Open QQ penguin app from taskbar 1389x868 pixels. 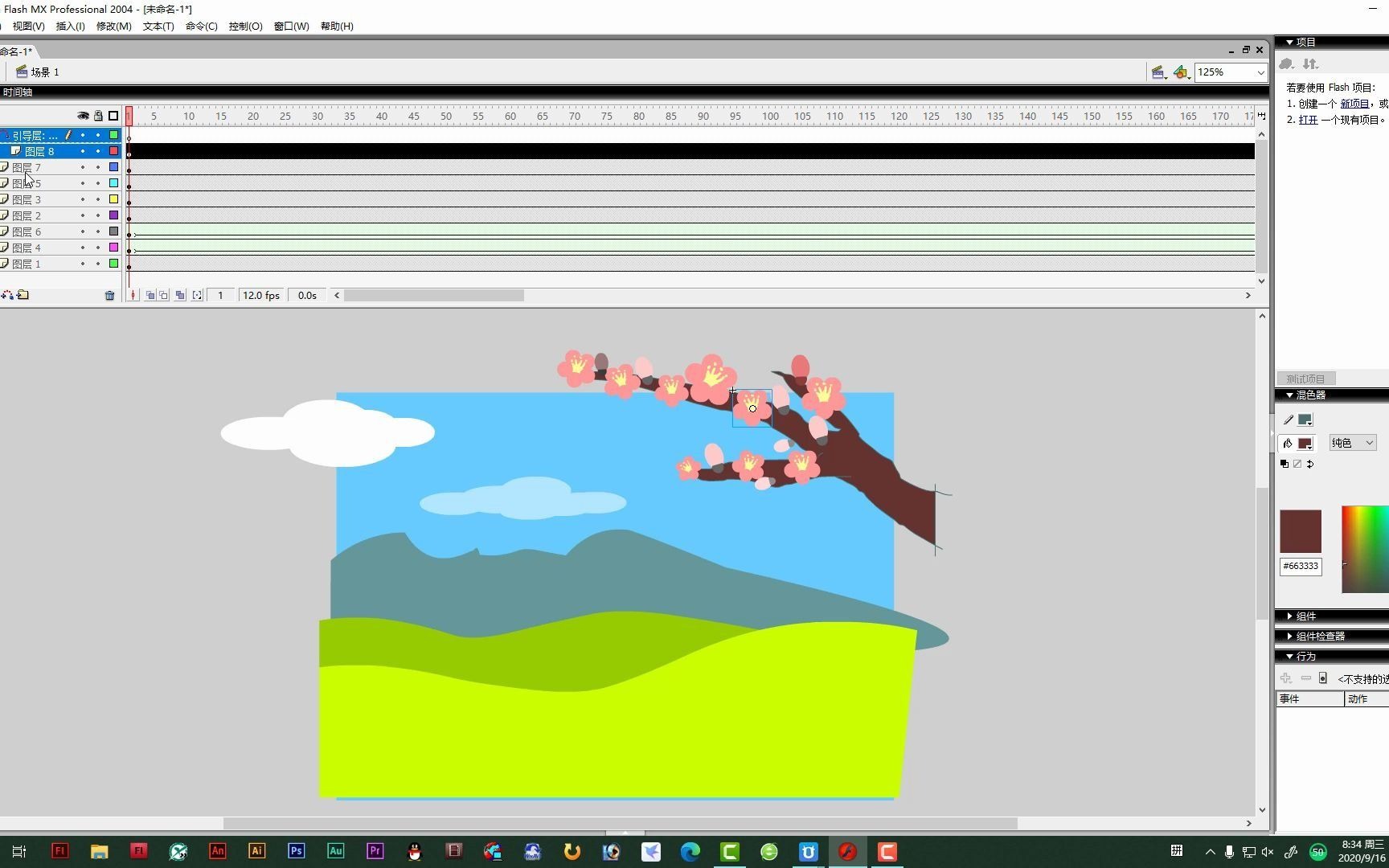click(414, 851)
